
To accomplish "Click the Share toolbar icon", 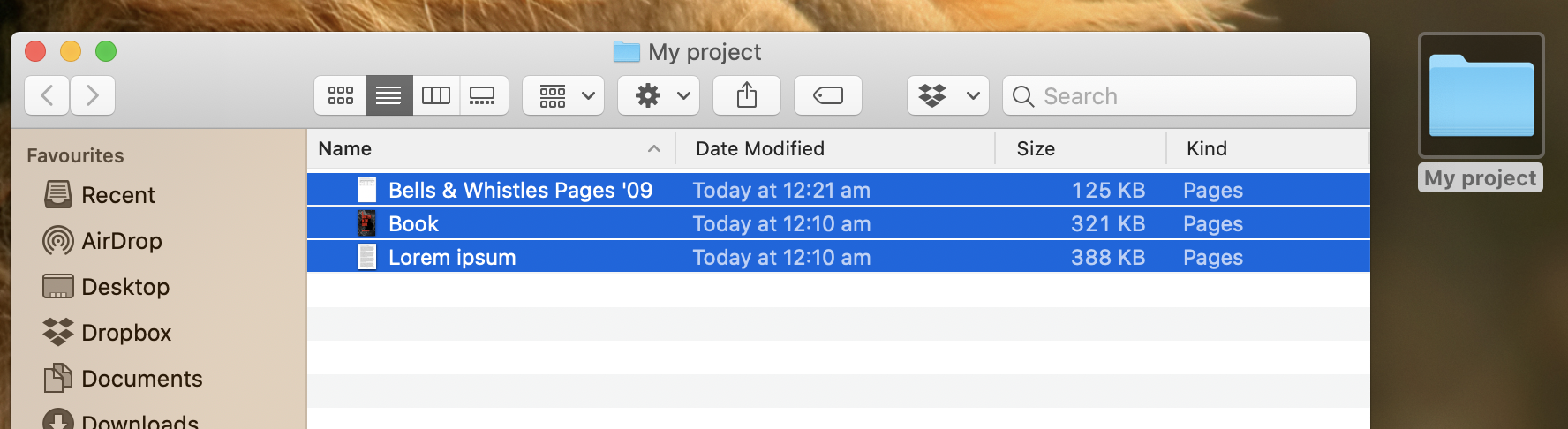I will (x=747, y=95).
